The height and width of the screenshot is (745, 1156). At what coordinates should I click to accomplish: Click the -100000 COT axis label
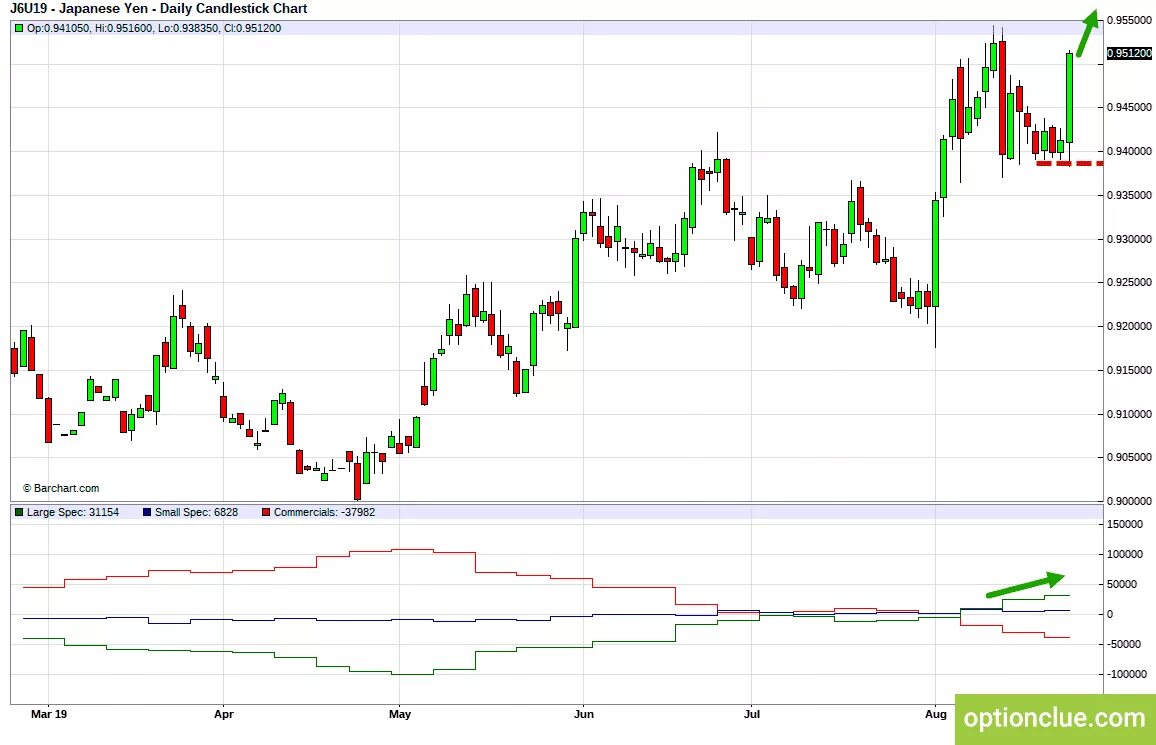click(x=1127, y=674)
